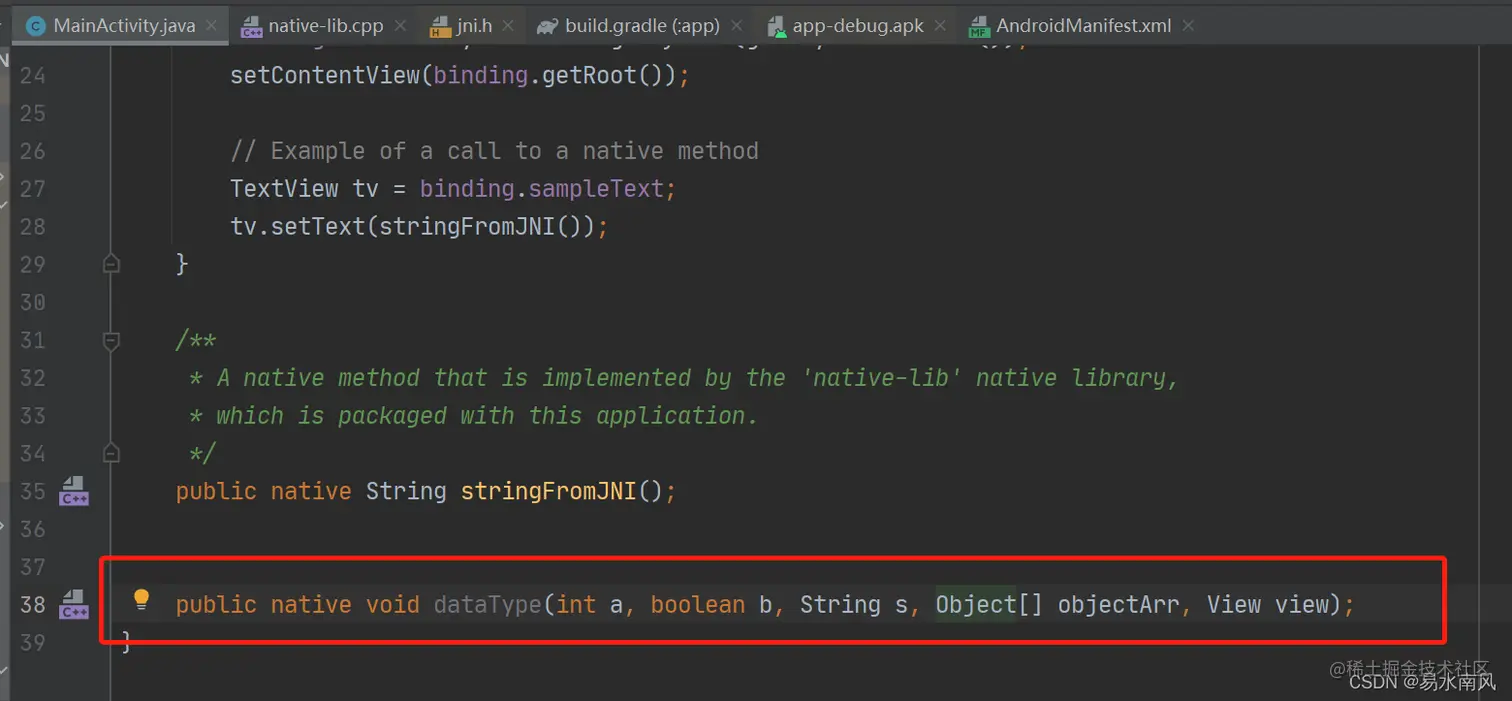Click the 'Example of a call' comment
The image size is (1512, 701).
[x=494, y=151]
